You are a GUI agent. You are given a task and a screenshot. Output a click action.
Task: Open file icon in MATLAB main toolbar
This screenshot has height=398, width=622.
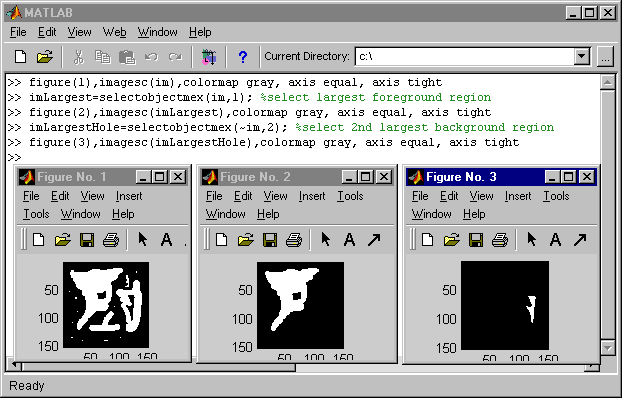(45, 57)
